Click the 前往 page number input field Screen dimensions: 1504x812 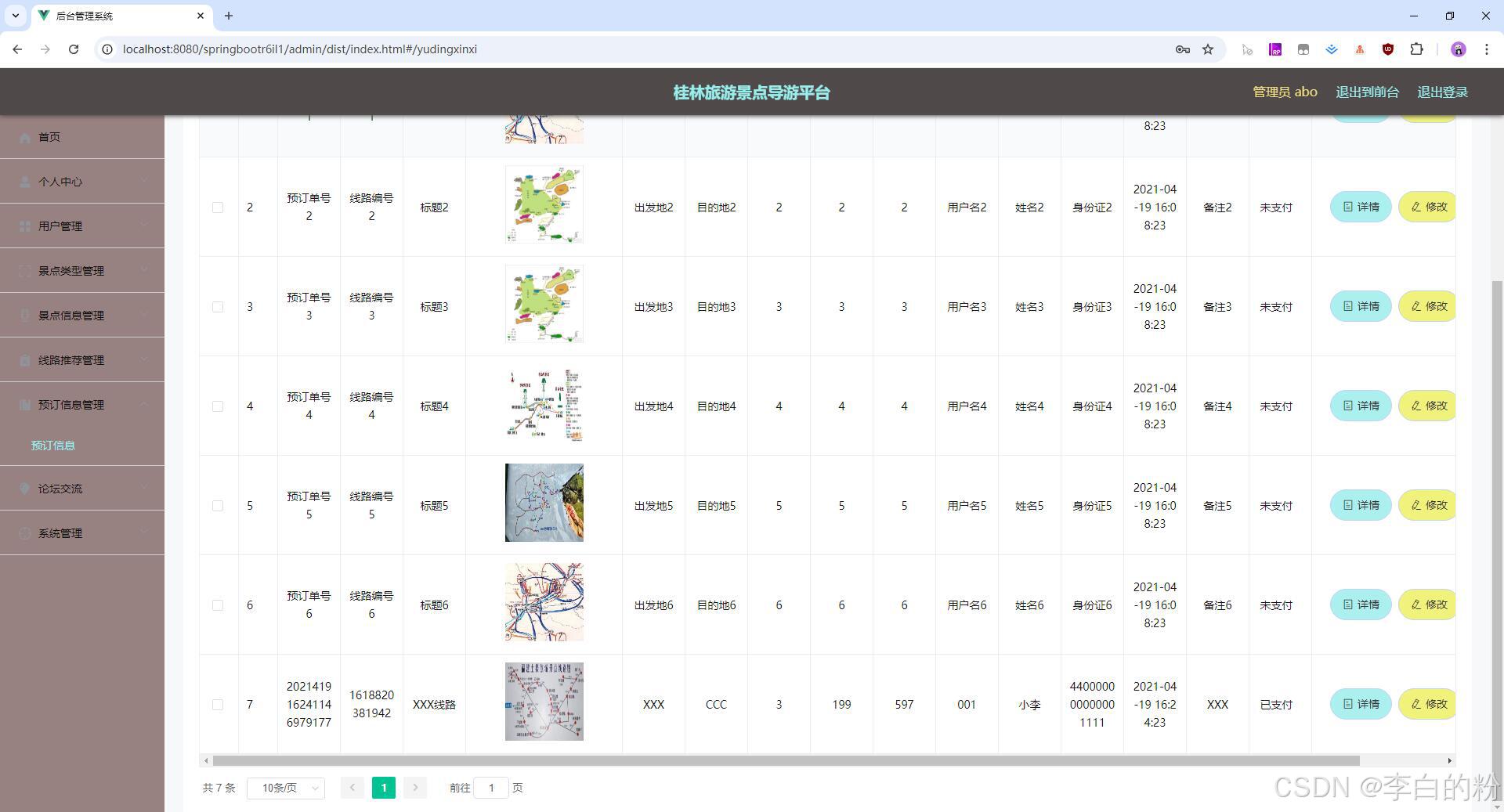(491, 788)
